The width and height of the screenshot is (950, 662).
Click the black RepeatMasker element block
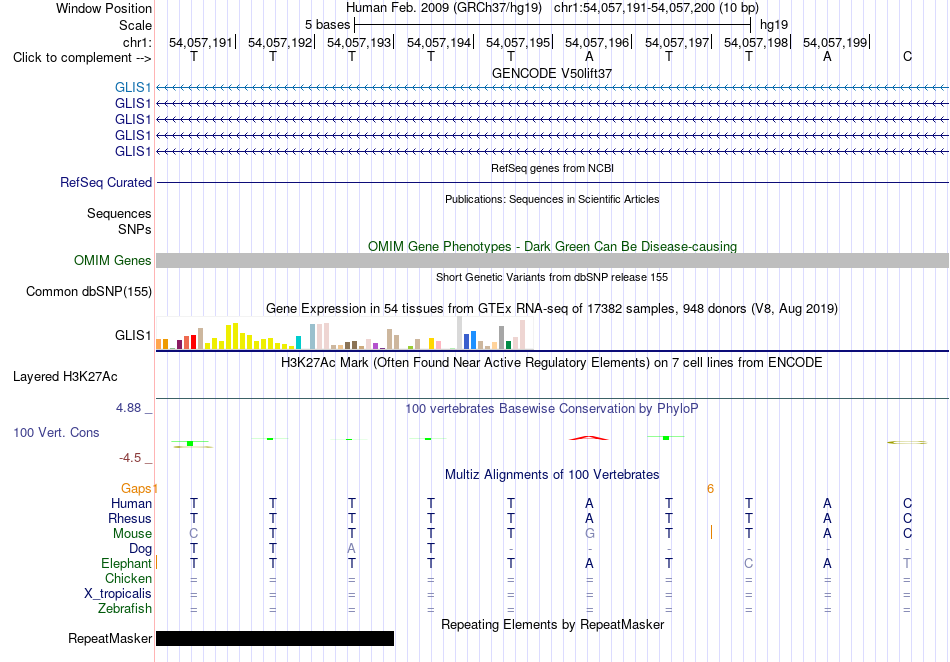coord(275,638)
